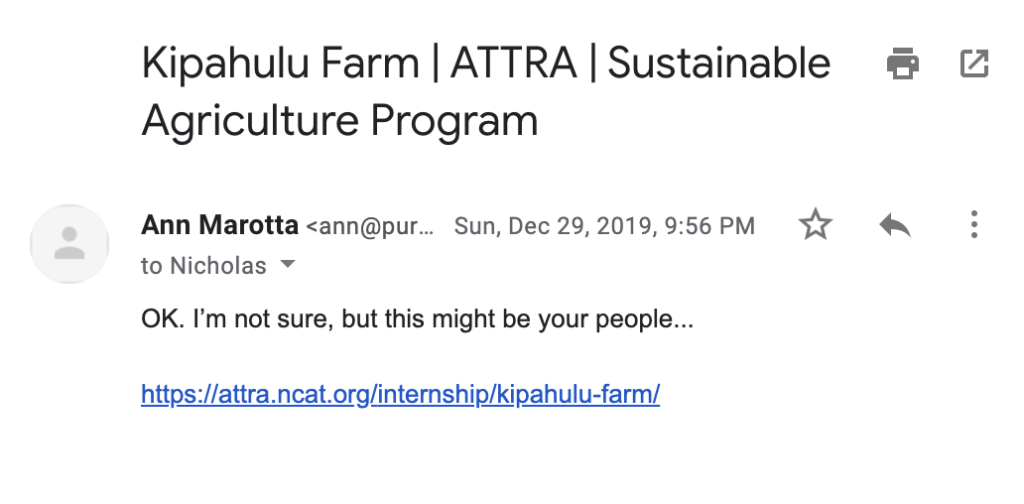The image size is (1024, 504).
Task: Reply to Ann Marotta using the arrow icon
Action: coord(895,225)
